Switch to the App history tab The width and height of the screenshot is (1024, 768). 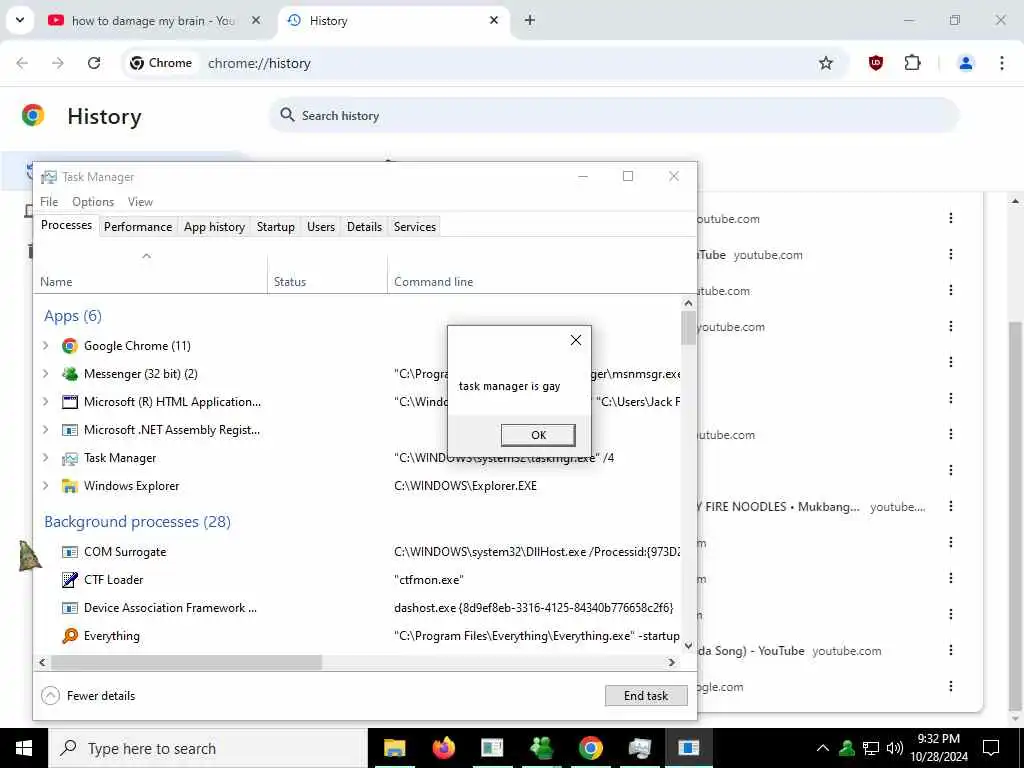[x=214, y=227]
